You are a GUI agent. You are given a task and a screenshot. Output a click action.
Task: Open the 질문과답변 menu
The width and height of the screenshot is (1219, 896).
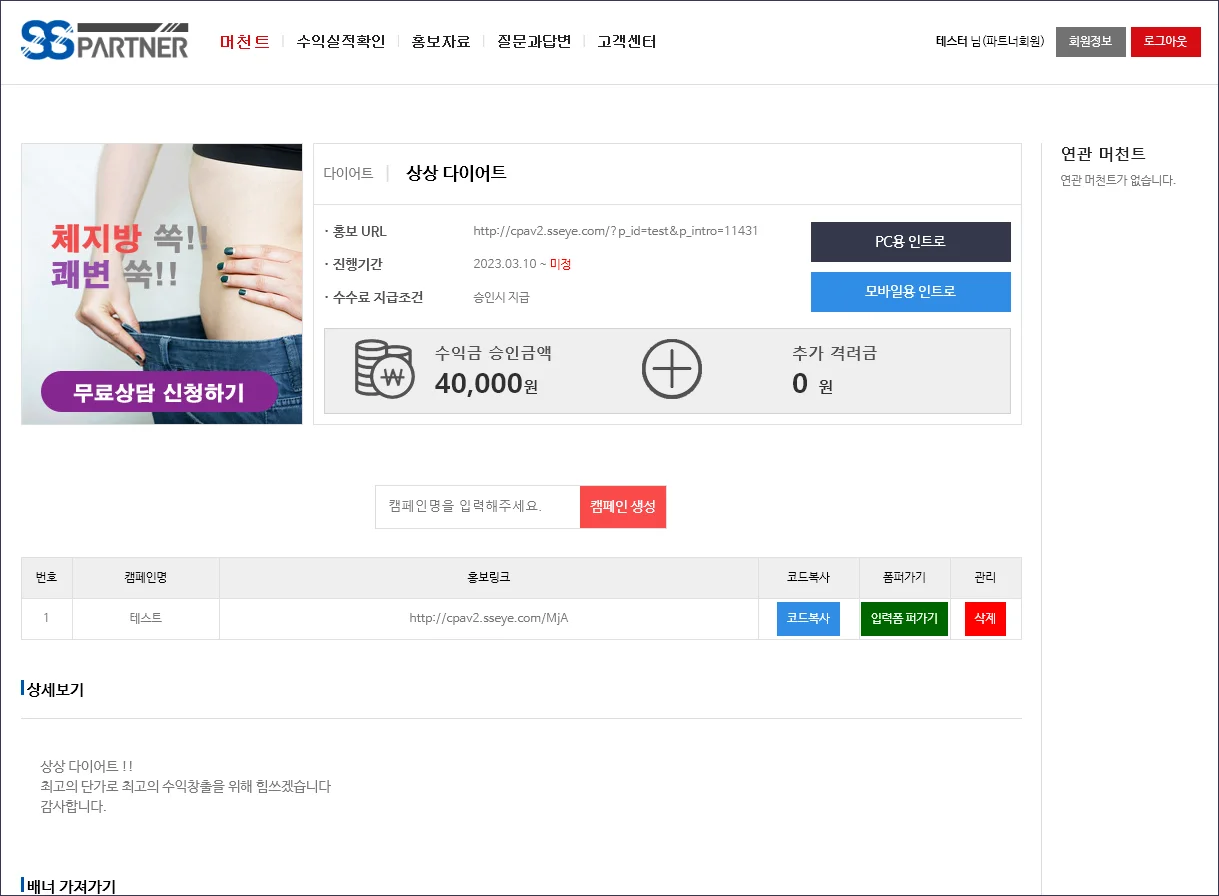tap(534, 41)
